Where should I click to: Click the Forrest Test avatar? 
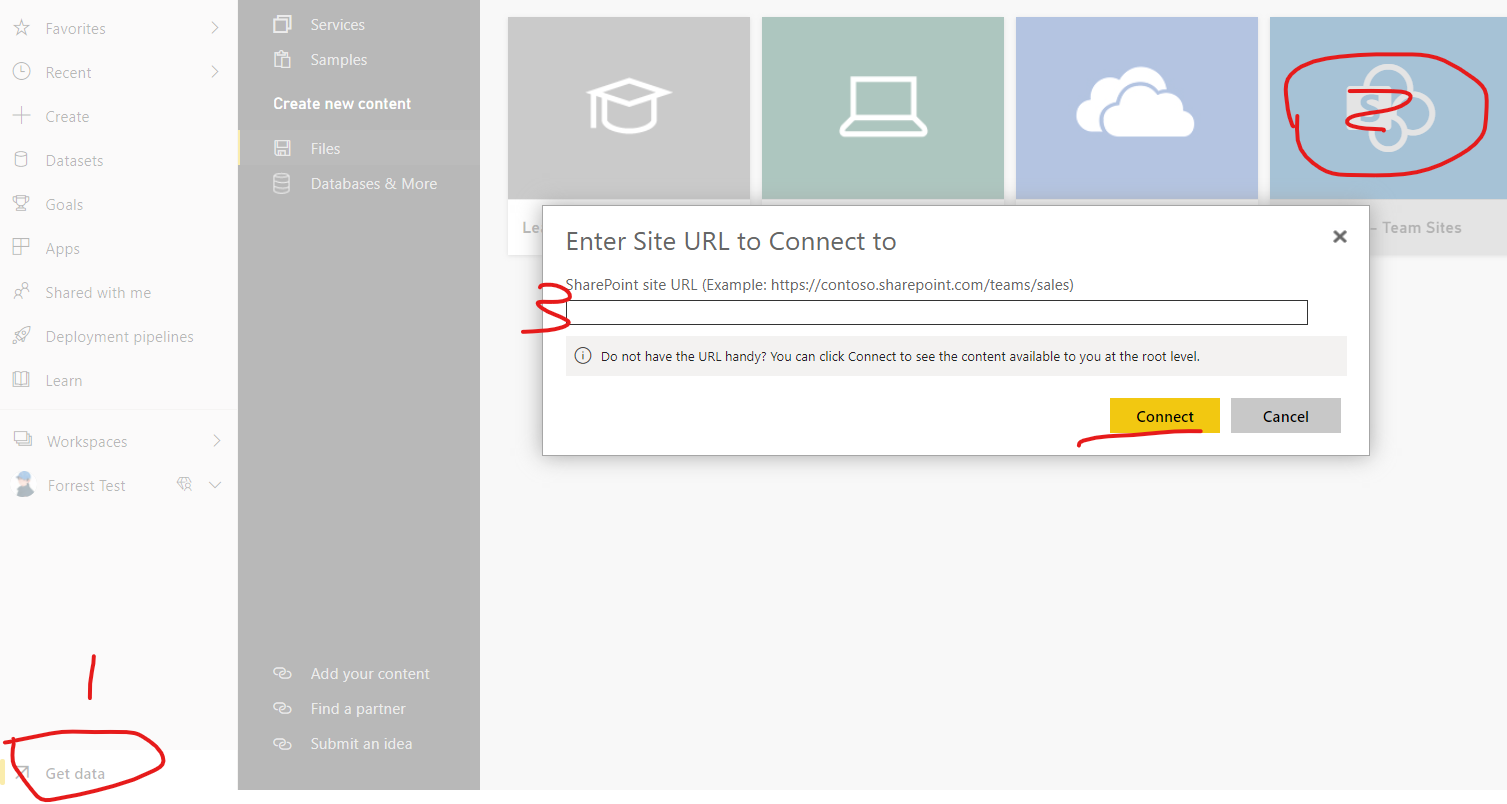pos(24,484)
